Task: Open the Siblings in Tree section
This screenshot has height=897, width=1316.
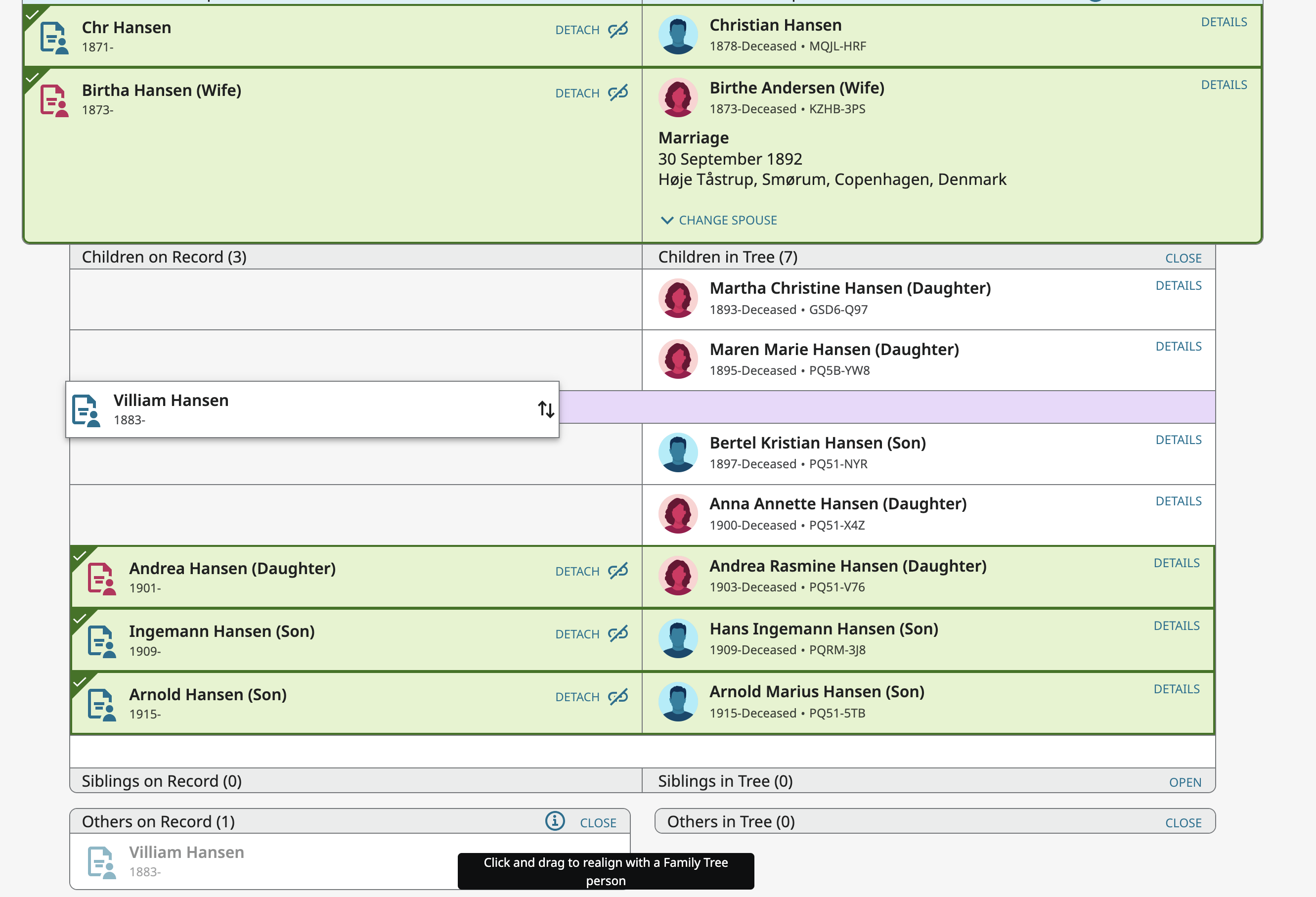Action: [x=1185, y=782]
